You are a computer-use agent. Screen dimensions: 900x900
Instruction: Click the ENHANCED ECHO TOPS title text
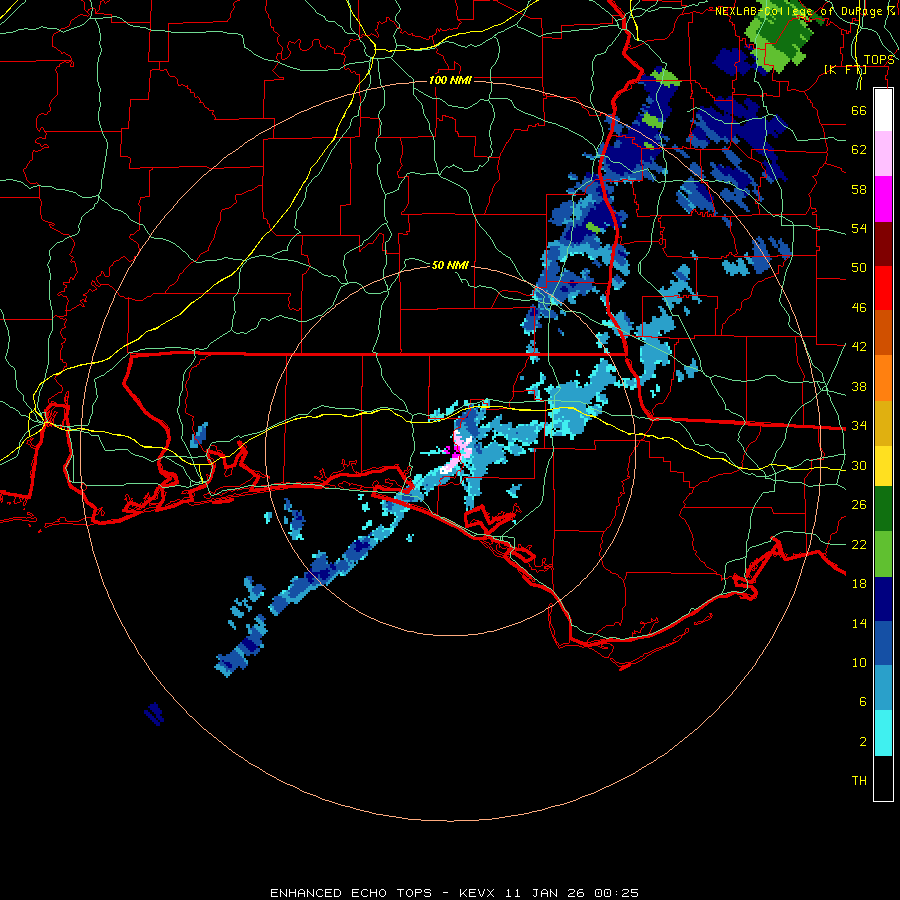[x=351, y=893]
